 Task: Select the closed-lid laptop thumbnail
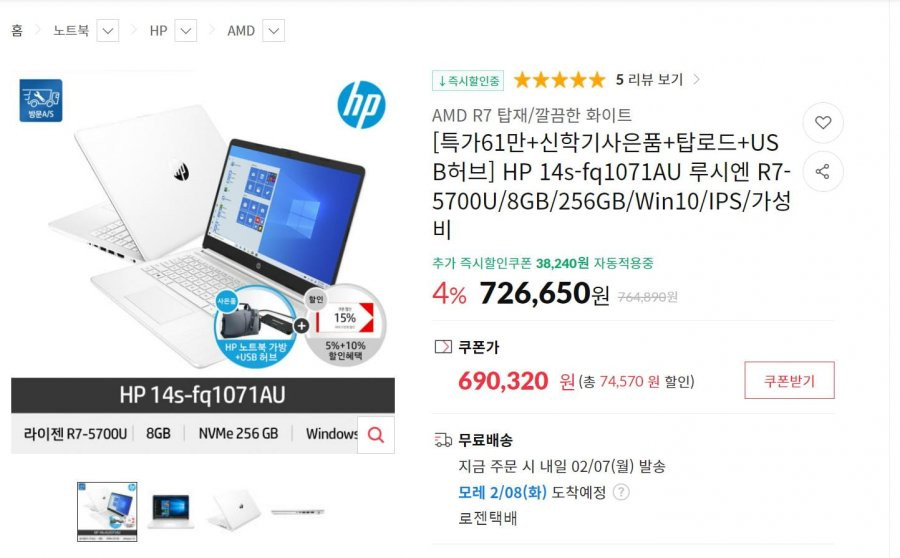(233, 510)
